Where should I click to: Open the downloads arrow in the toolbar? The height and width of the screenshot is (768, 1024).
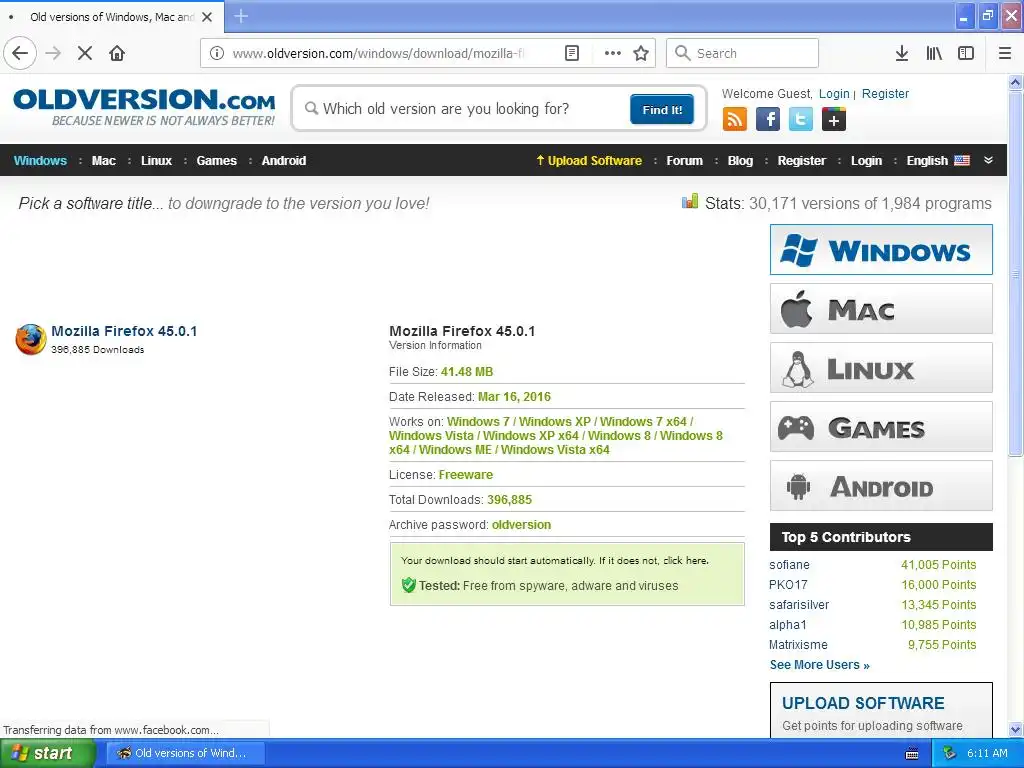[x=901, y=53]
